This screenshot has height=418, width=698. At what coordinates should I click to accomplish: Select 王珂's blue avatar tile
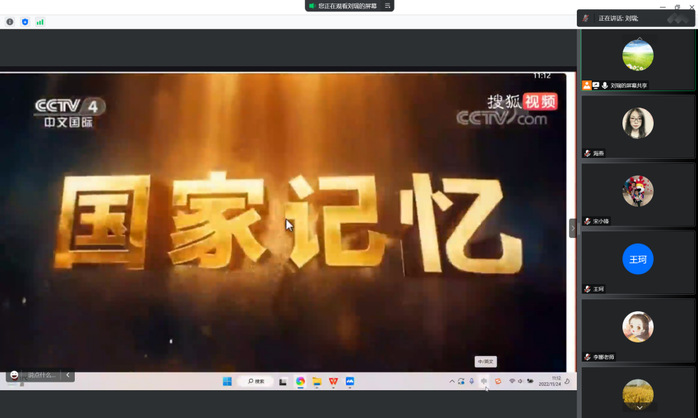click(x=637, y=259)
